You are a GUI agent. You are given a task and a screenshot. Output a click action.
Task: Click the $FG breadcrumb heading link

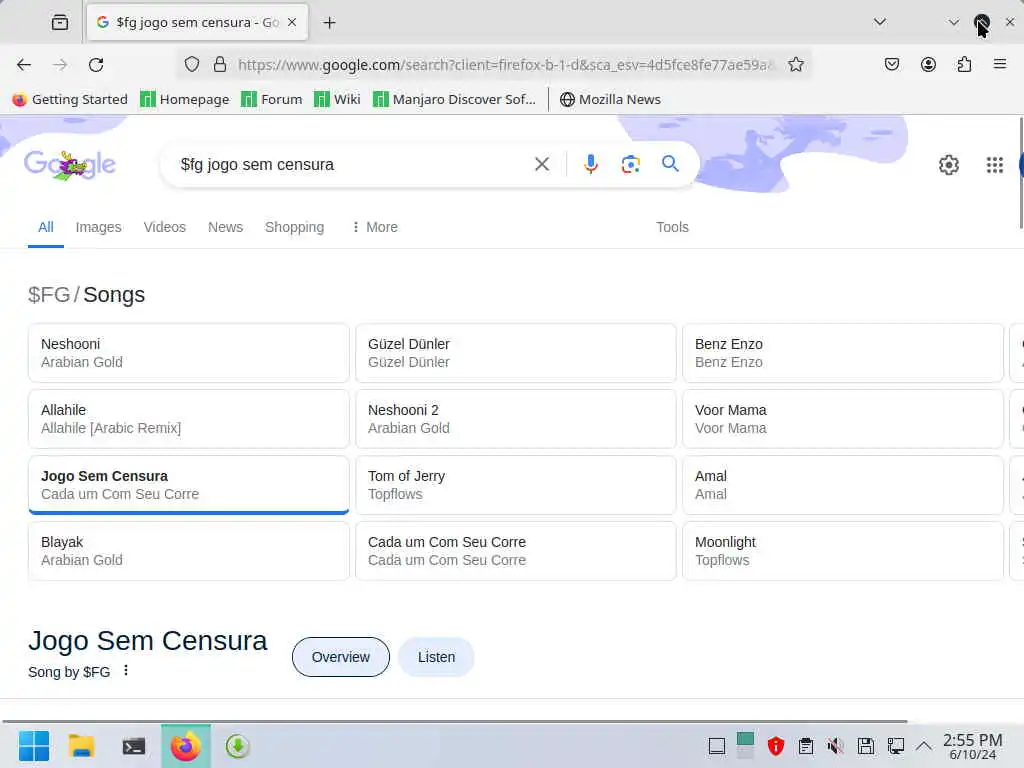click(x=49, y=295)
